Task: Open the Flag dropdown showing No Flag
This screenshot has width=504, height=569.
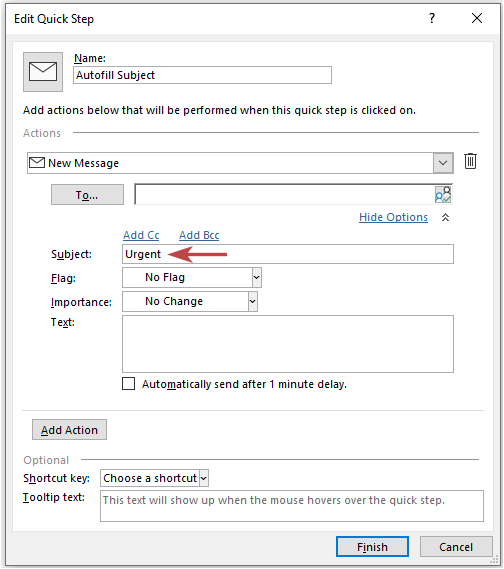Action: (192, 278)
